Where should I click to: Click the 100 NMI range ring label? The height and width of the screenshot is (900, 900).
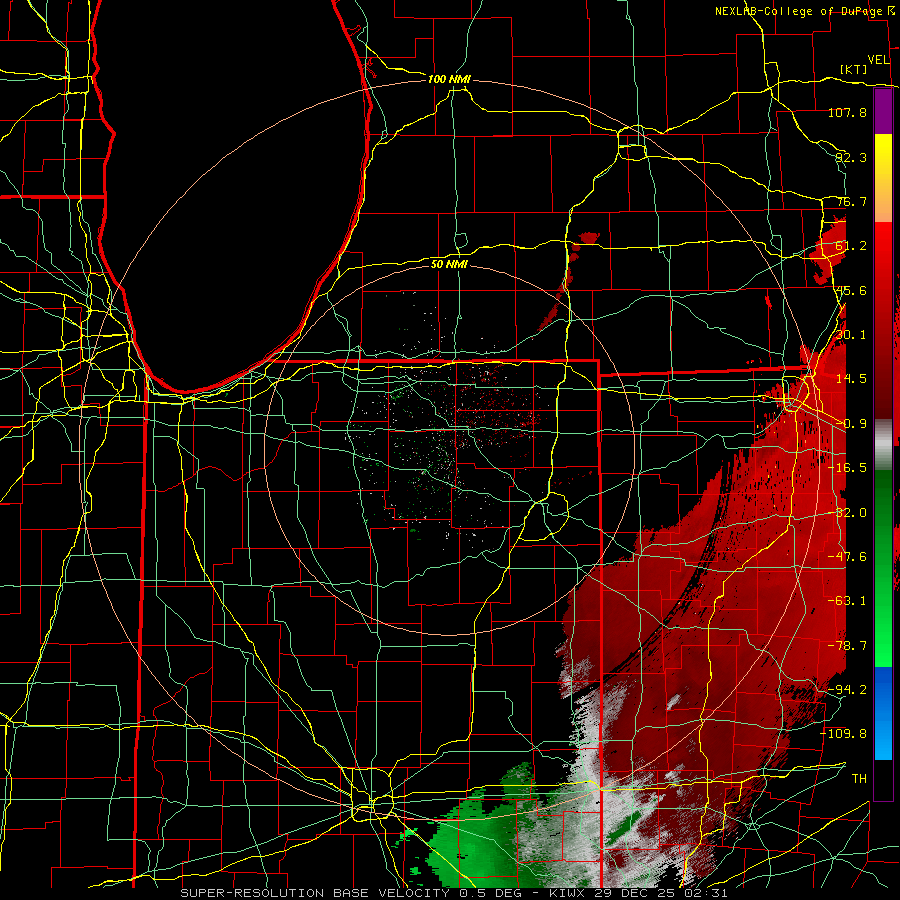[x=449, y=79]
